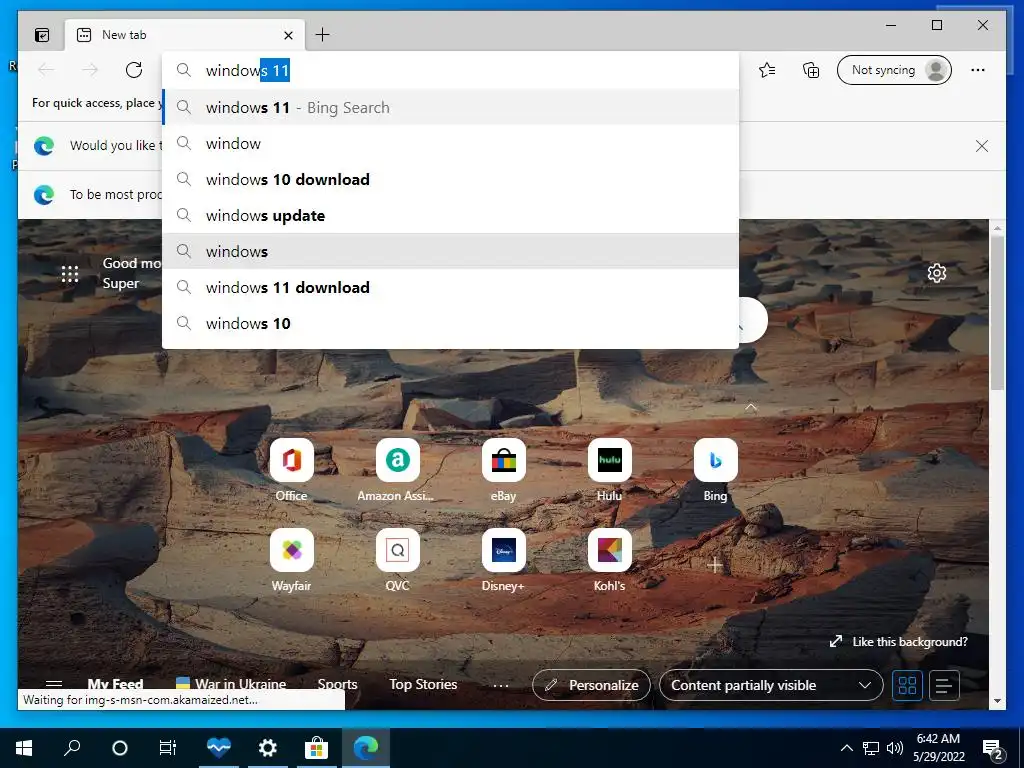Open Cortana circle on taskbar
Image resolution: width=1024 pixels, height=768 pixels.
click(120, 748)
